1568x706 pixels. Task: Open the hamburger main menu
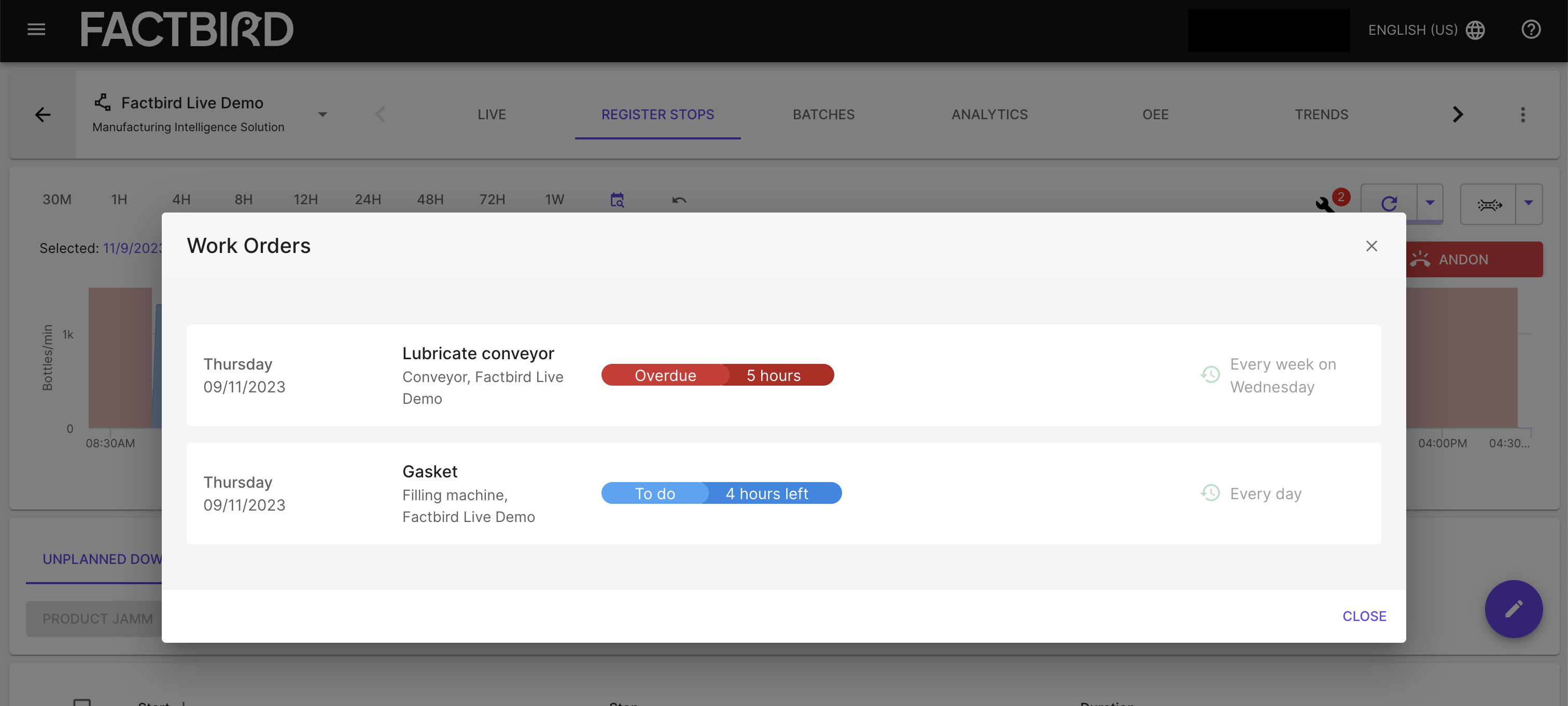pos(36,29)
